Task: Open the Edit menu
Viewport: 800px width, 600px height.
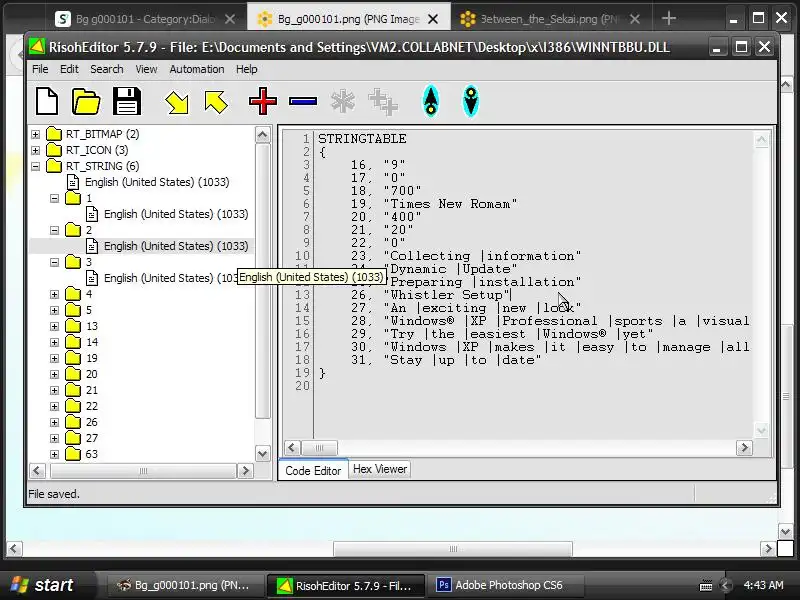Action: pos(69,69)
